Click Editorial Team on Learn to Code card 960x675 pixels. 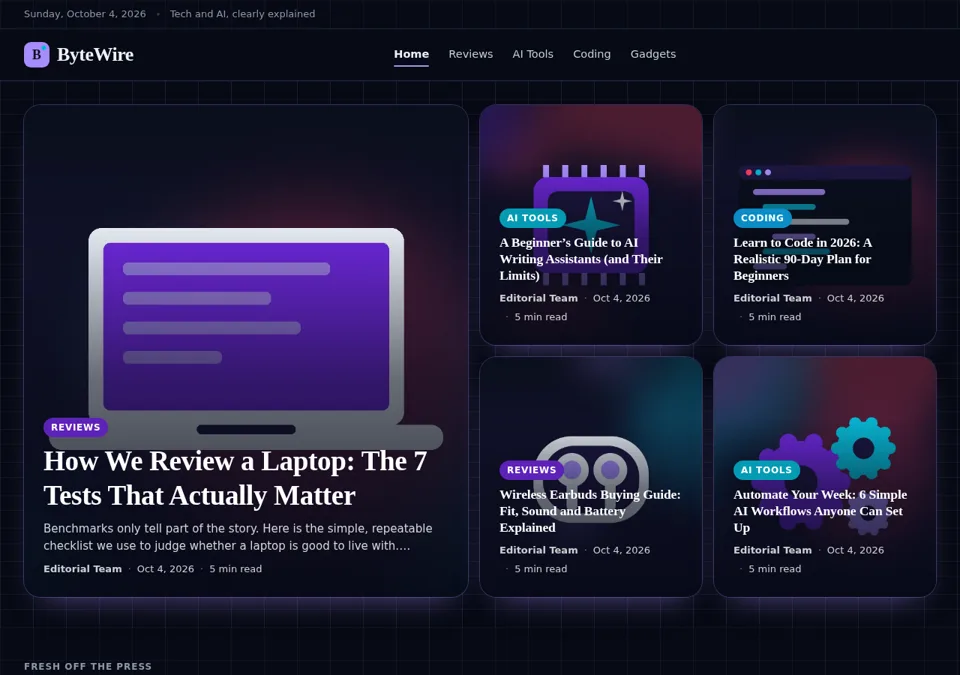pyautogui.click(x=773, y=298)
